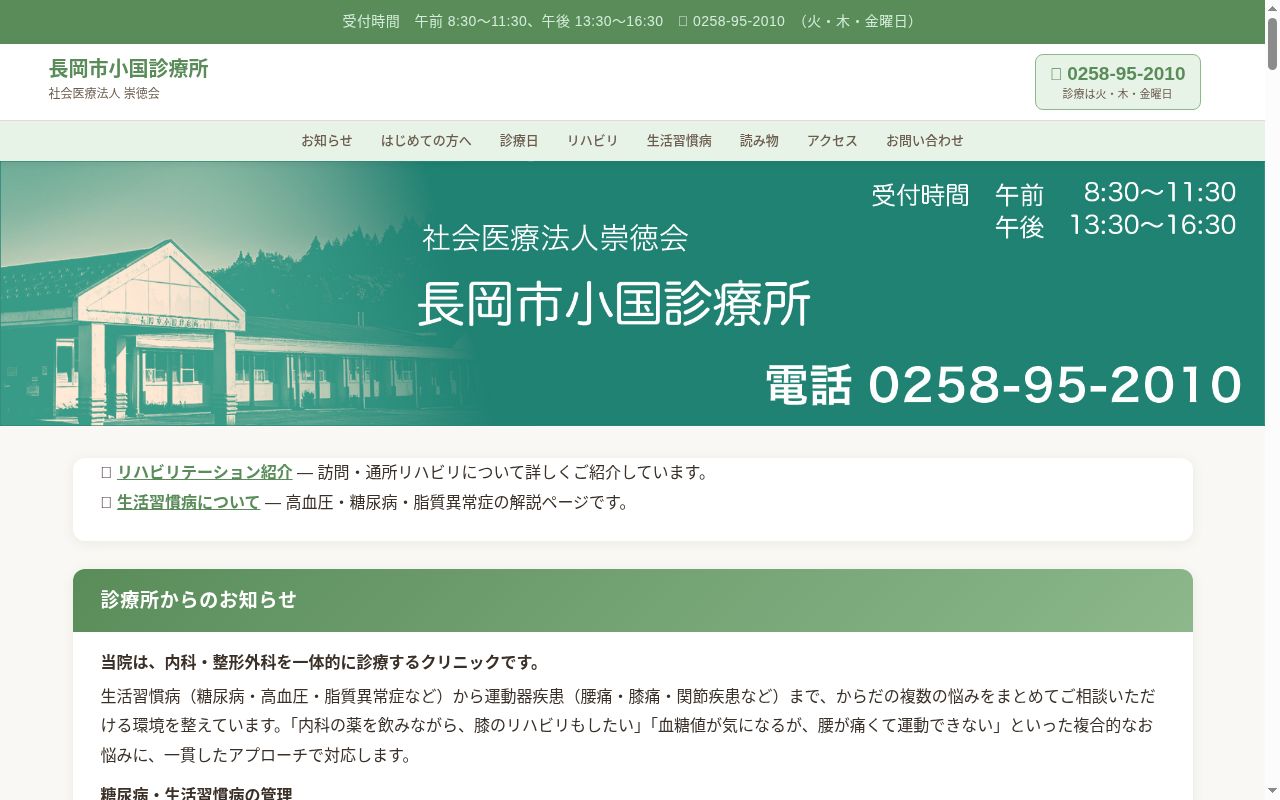Select 読み物 in the navigation
Screen dimensions: 1280x800
click(x=759, y=141)
